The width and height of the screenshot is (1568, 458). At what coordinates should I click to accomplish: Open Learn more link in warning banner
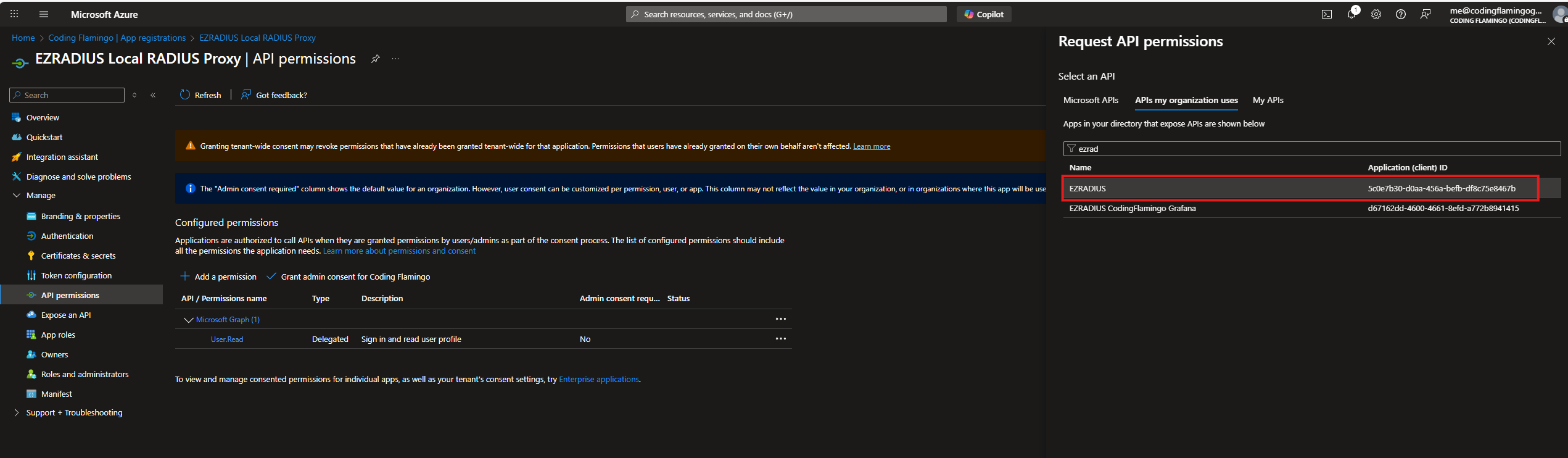(872, 146)
